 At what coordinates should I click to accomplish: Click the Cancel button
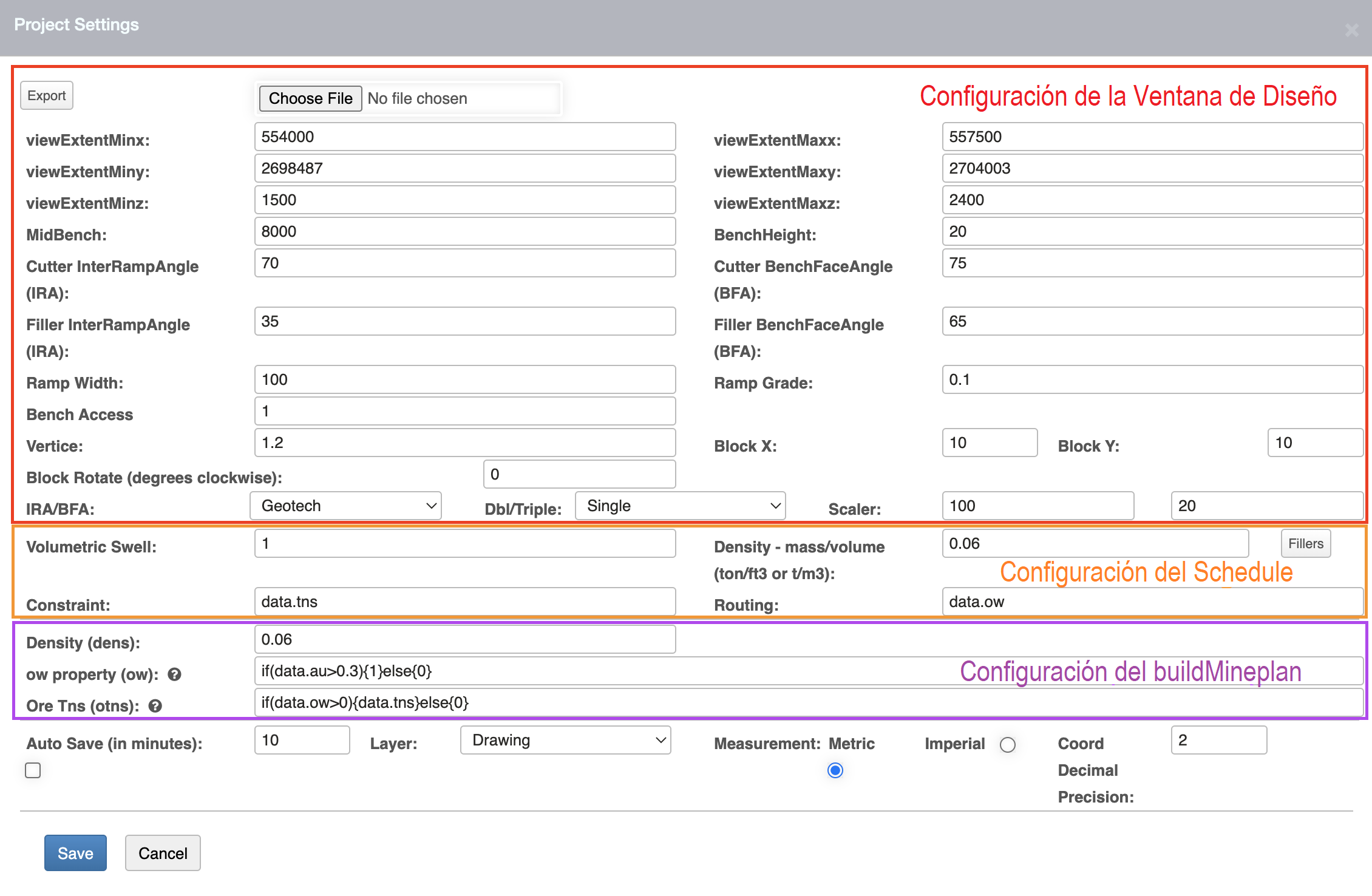tap(163, 853)
